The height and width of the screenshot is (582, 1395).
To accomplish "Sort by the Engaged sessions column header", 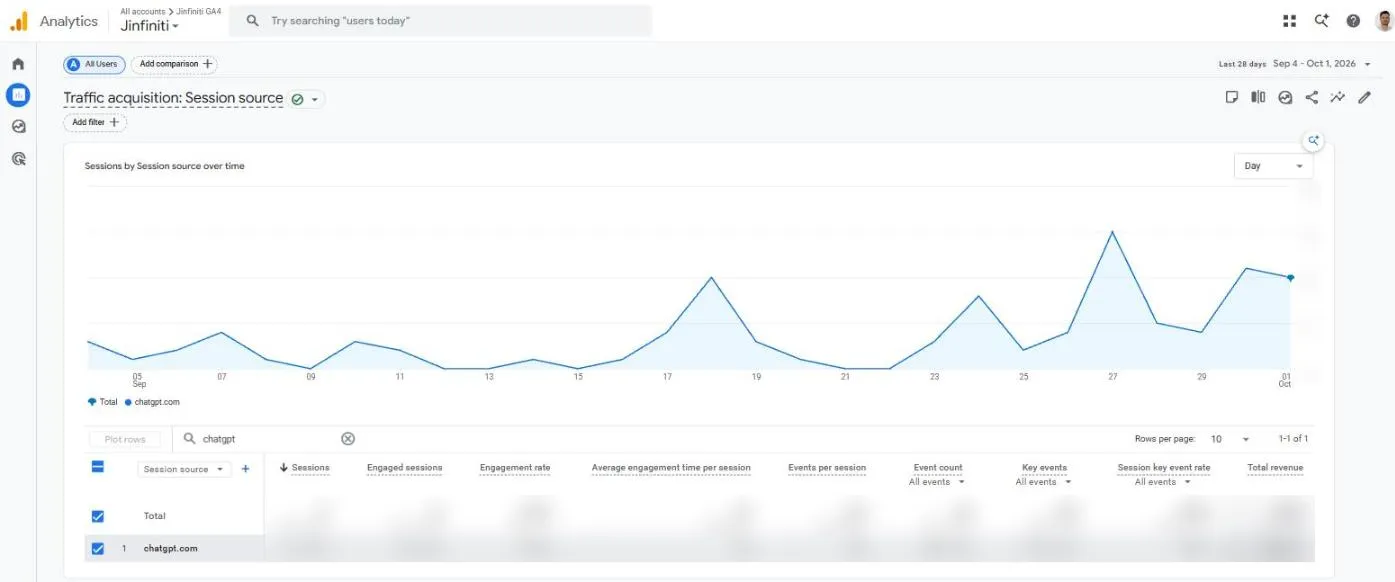I will (x=404, y=467).
